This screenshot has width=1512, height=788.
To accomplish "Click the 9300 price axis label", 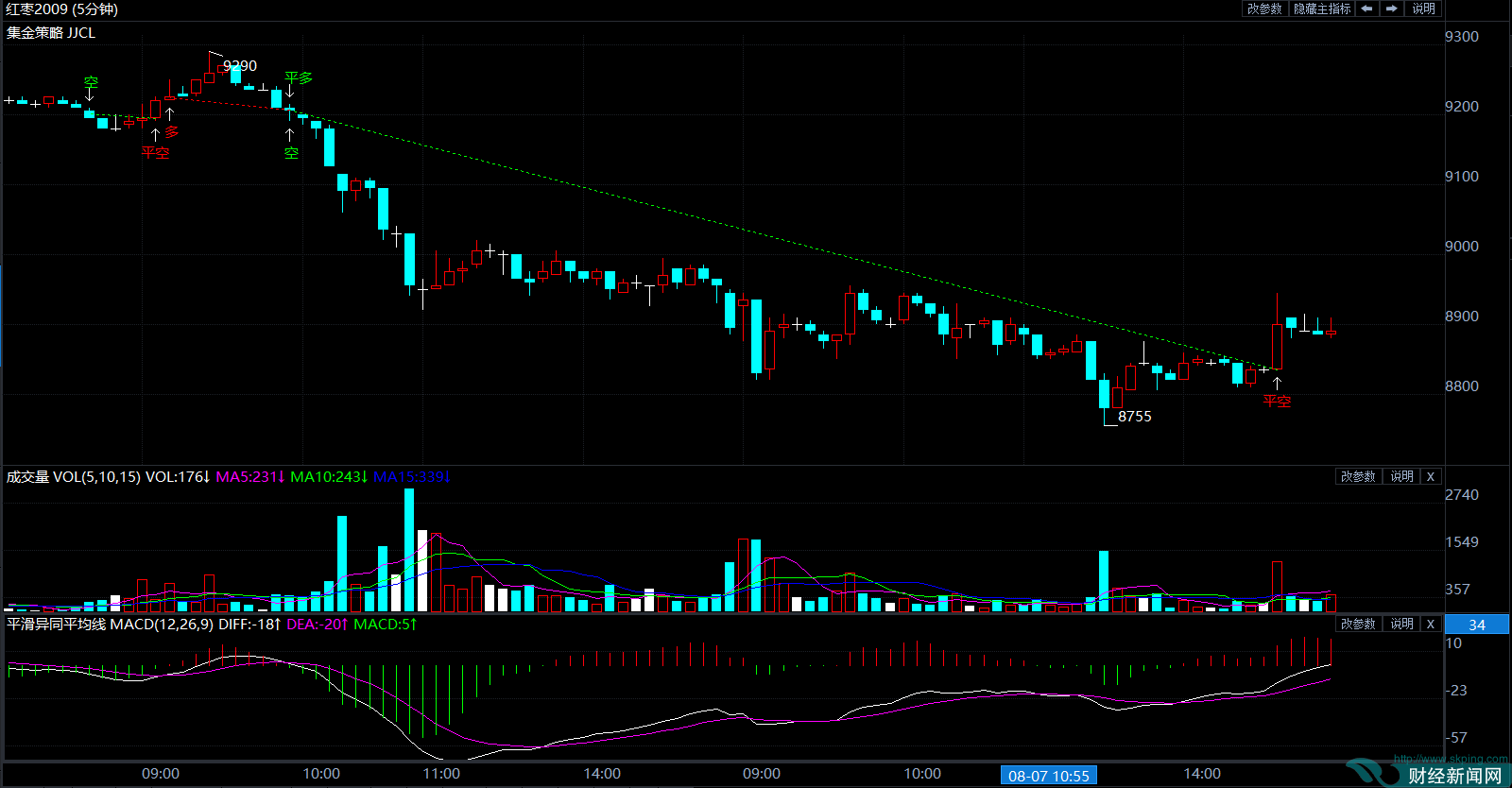I will [x=1462, y=36].
